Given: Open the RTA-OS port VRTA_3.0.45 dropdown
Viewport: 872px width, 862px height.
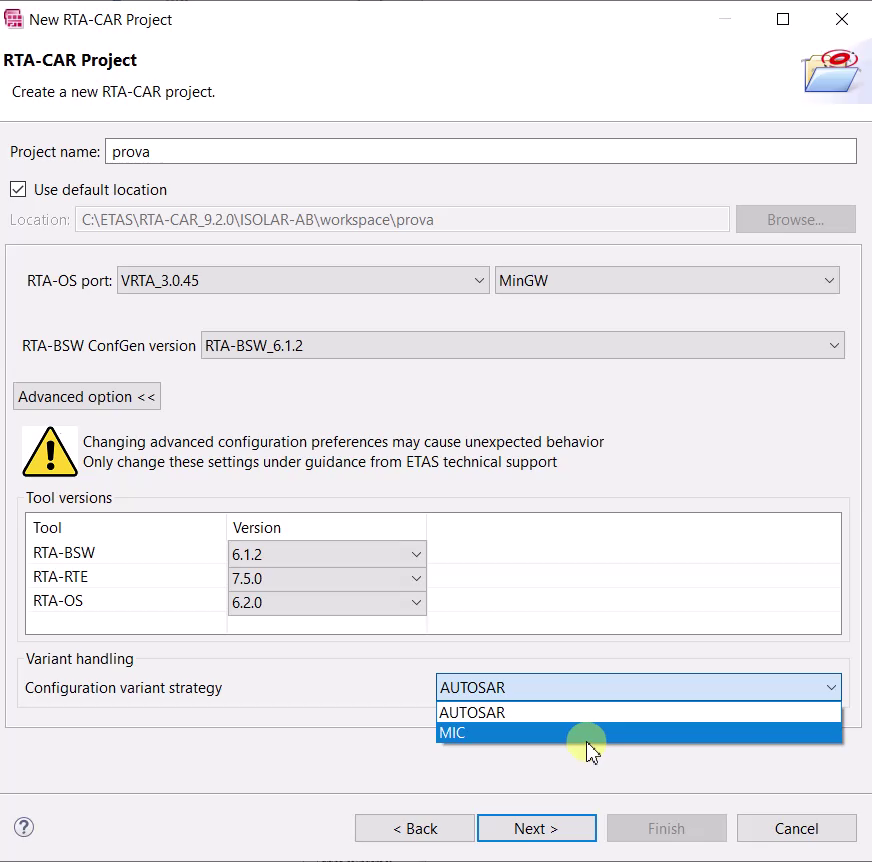Looking at the screenshot, I should click(x=303, y=280).
